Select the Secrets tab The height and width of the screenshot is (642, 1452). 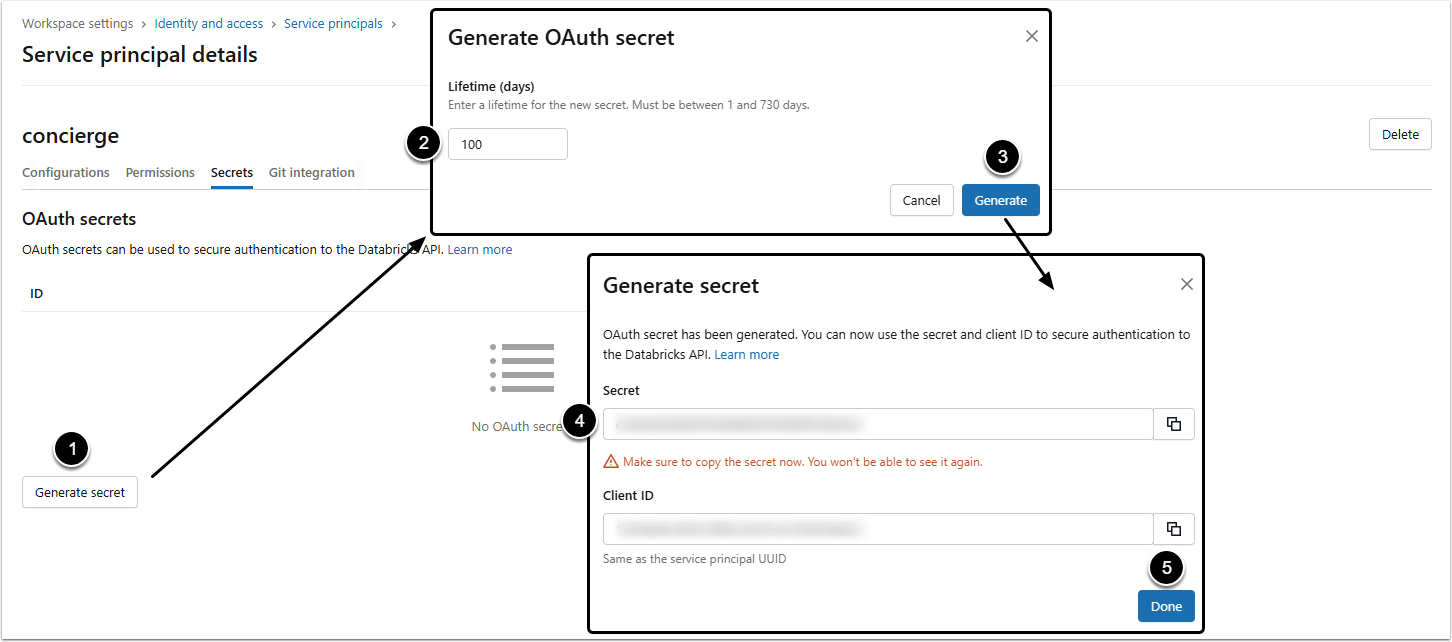click(232, 172)
